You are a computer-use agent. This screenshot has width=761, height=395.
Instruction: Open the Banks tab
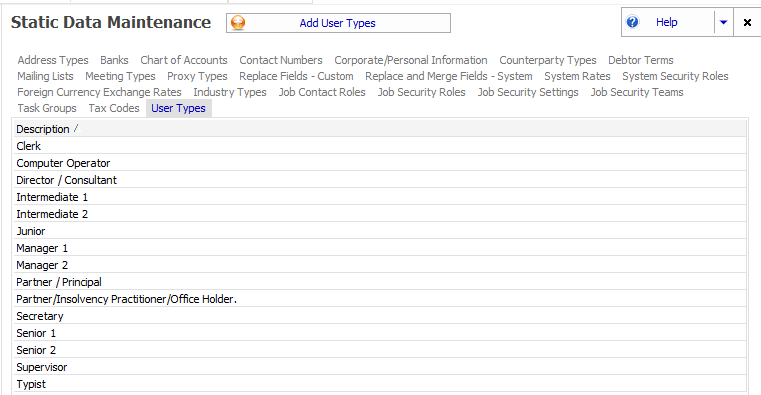point(115,60)
